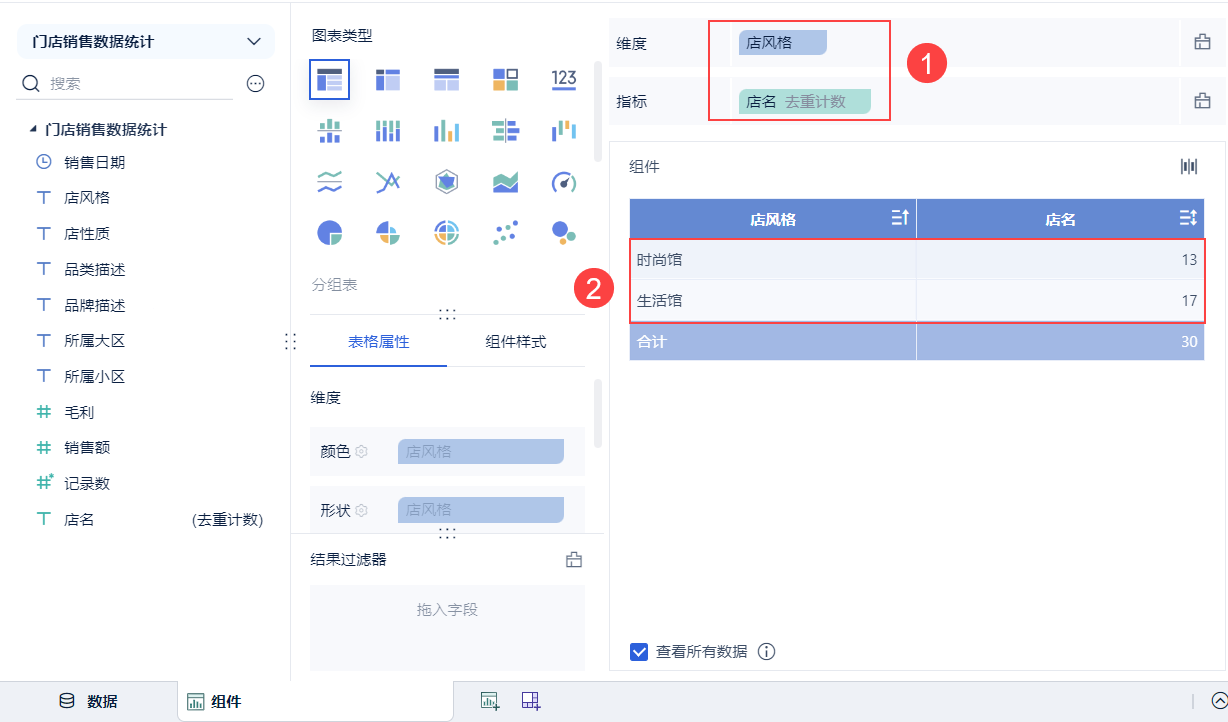Screen dimensions: 1228x722
Task: Pick the pie chart type
Action: pos(330,232)
